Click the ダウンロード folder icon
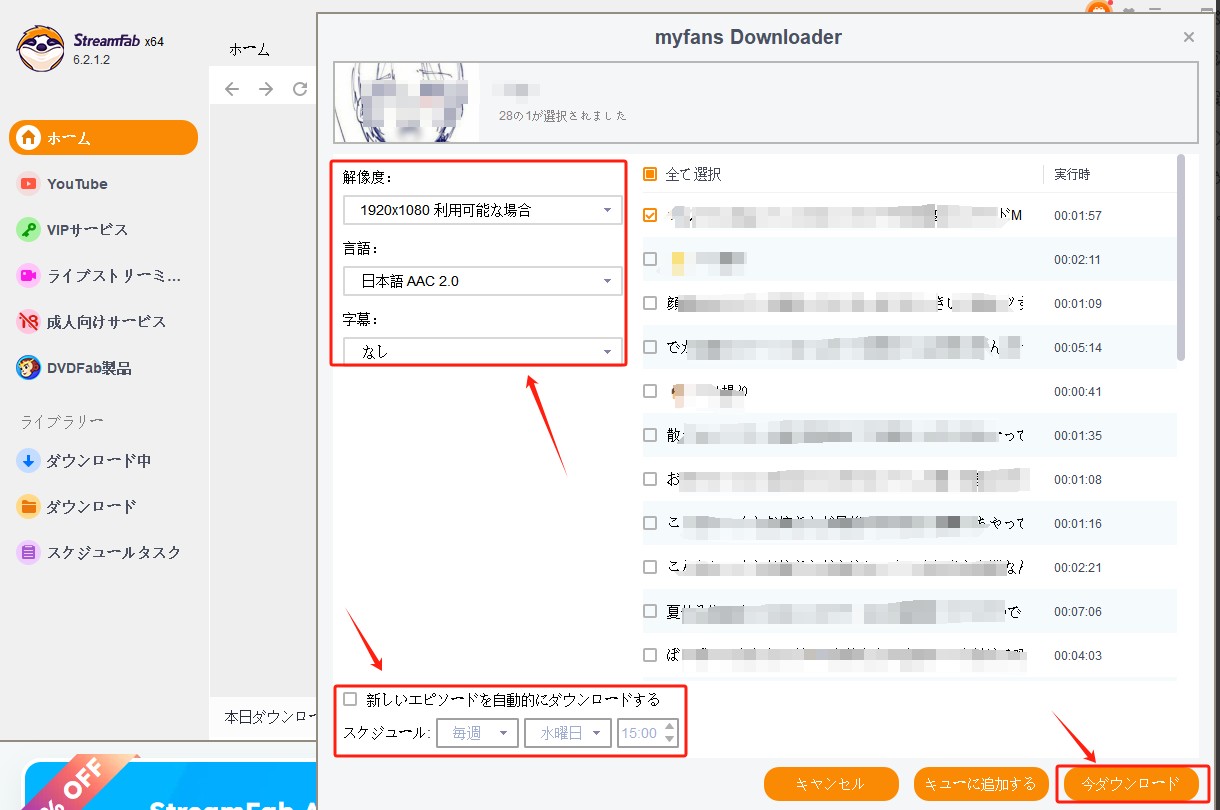Image resolution: width=1220 pixels, height=810 pixels. 28,507
